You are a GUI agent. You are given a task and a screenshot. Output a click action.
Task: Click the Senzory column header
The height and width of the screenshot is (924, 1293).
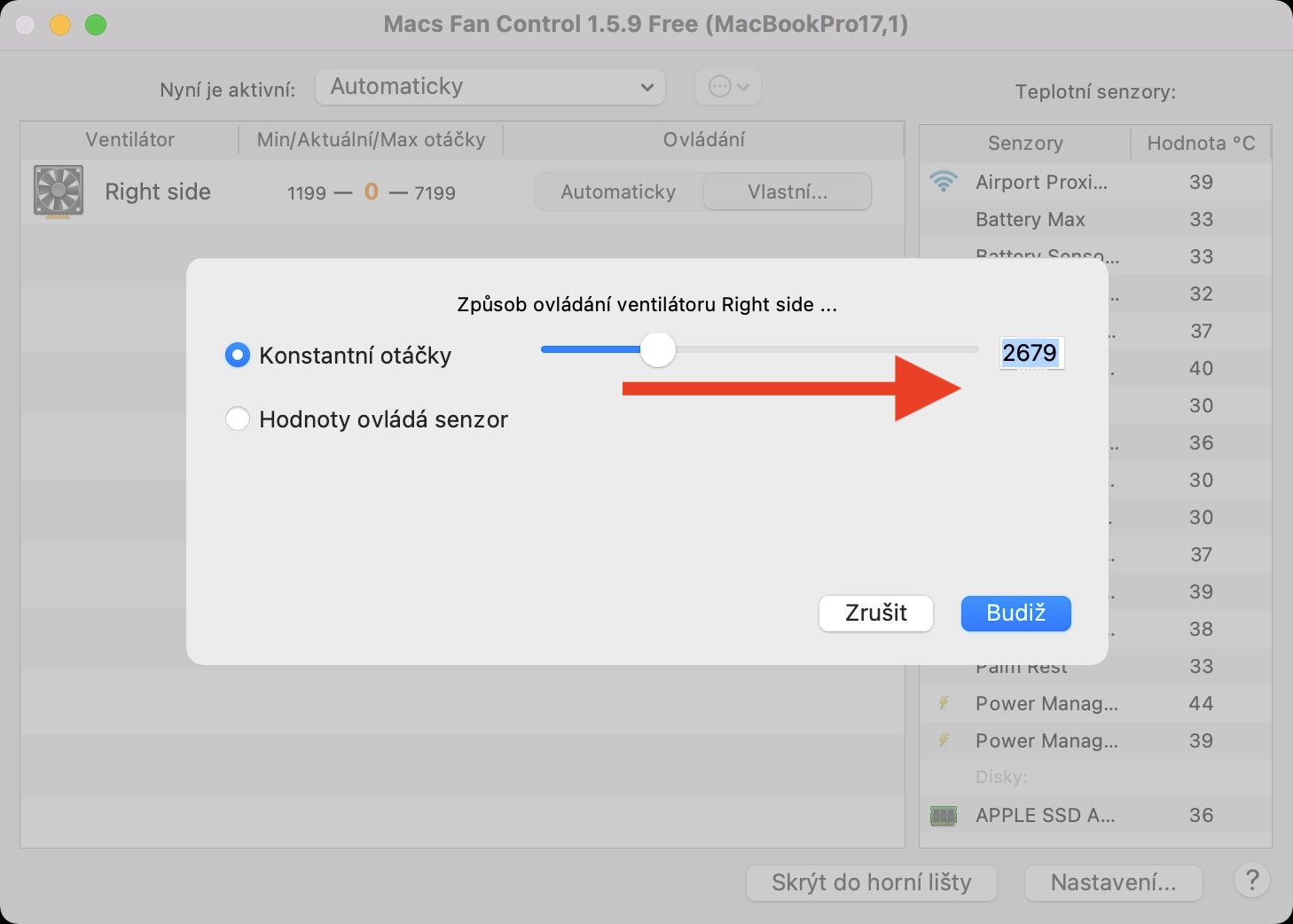(1025, 144)
